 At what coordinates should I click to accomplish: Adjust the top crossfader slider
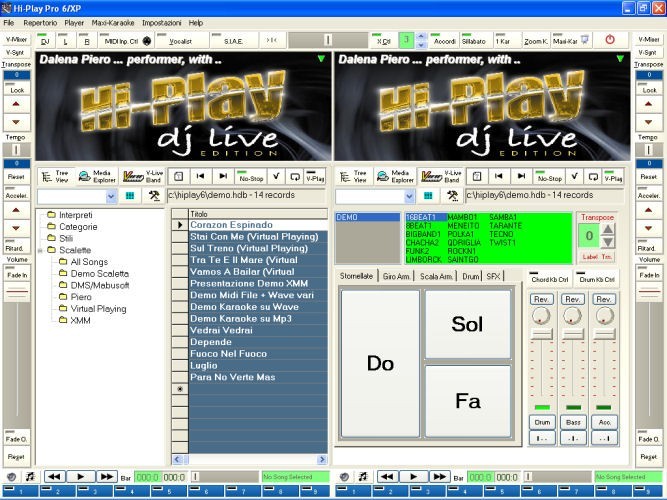pos(328,40)
